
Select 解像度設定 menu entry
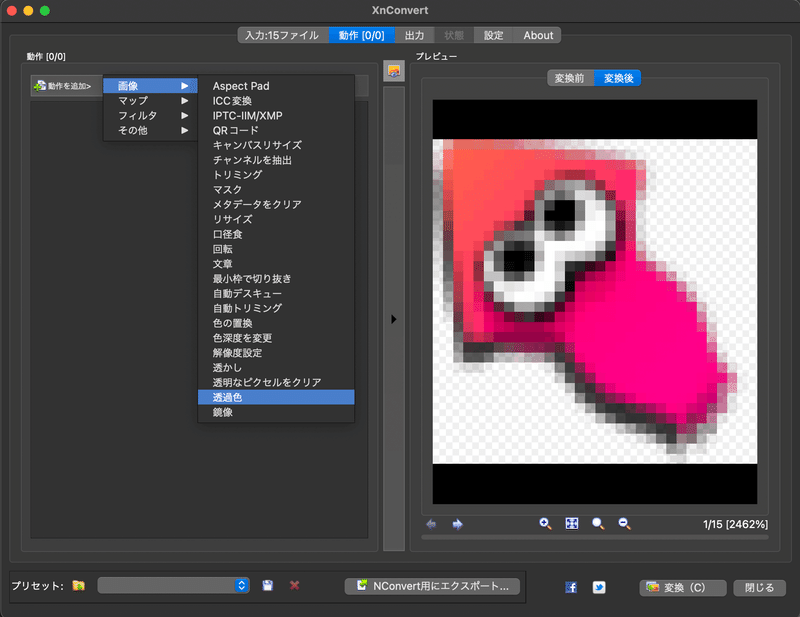[x=276, y=353]
